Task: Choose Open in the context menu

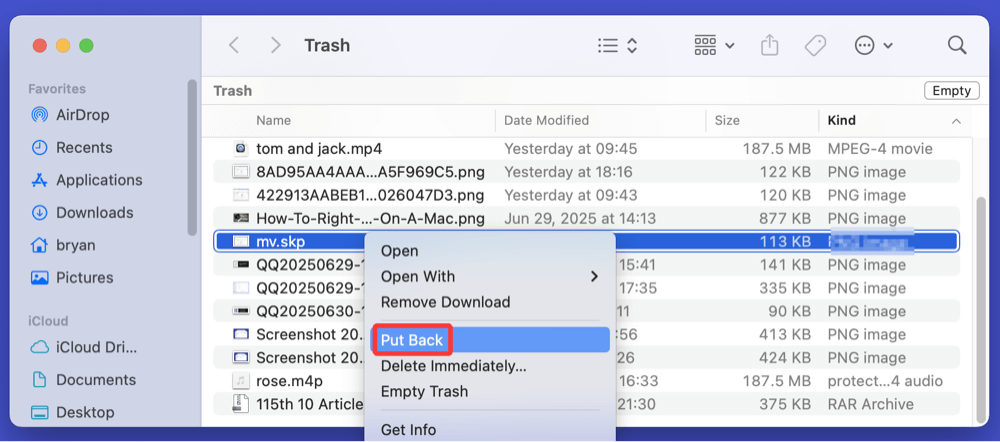Action: point(399,251)
